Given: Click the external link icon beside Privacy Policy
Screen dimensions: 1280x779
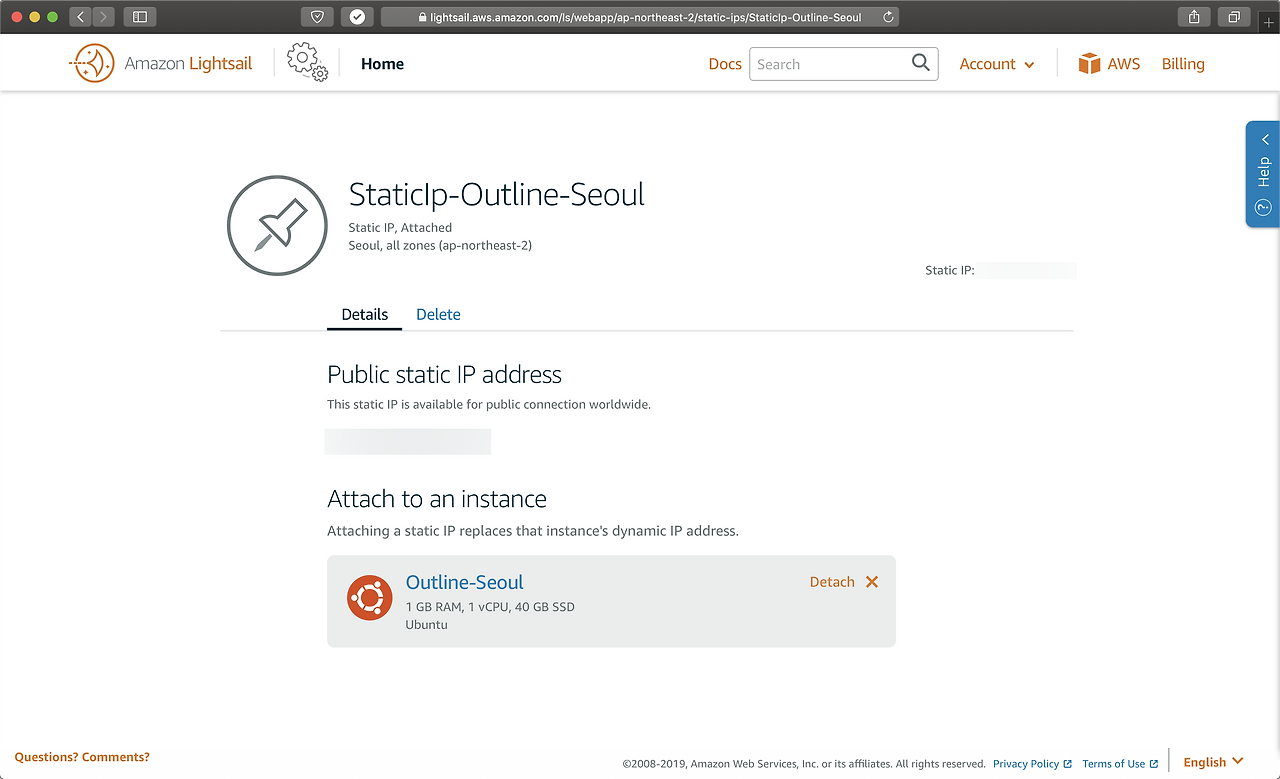Looking at the screenshot, I should 1068,764.
